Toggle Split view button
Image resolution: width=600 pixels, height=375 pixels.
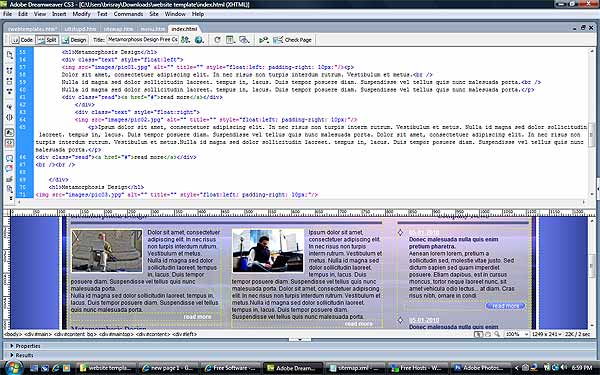[47, 40]
